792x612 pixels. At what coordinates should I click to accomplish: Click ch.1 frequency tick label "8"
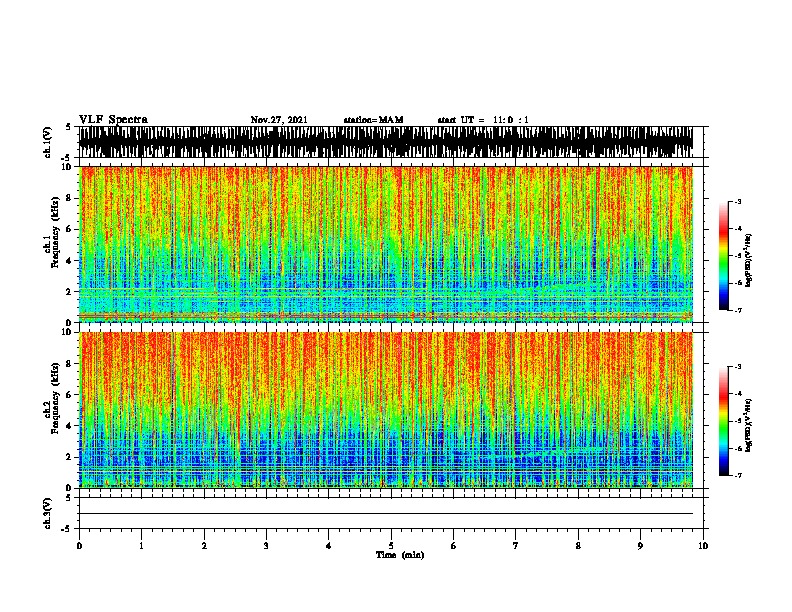70,198
